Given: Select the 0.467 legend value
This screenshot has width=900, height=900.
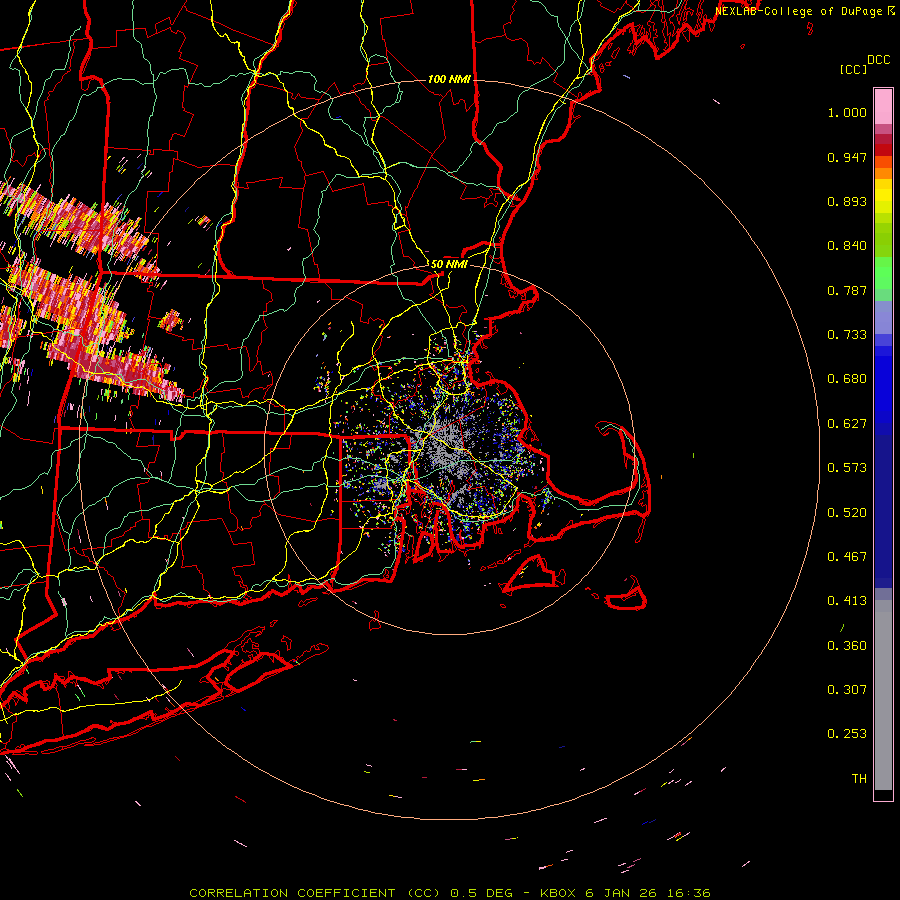Looking at the screenshot, I should coord(847,557).
